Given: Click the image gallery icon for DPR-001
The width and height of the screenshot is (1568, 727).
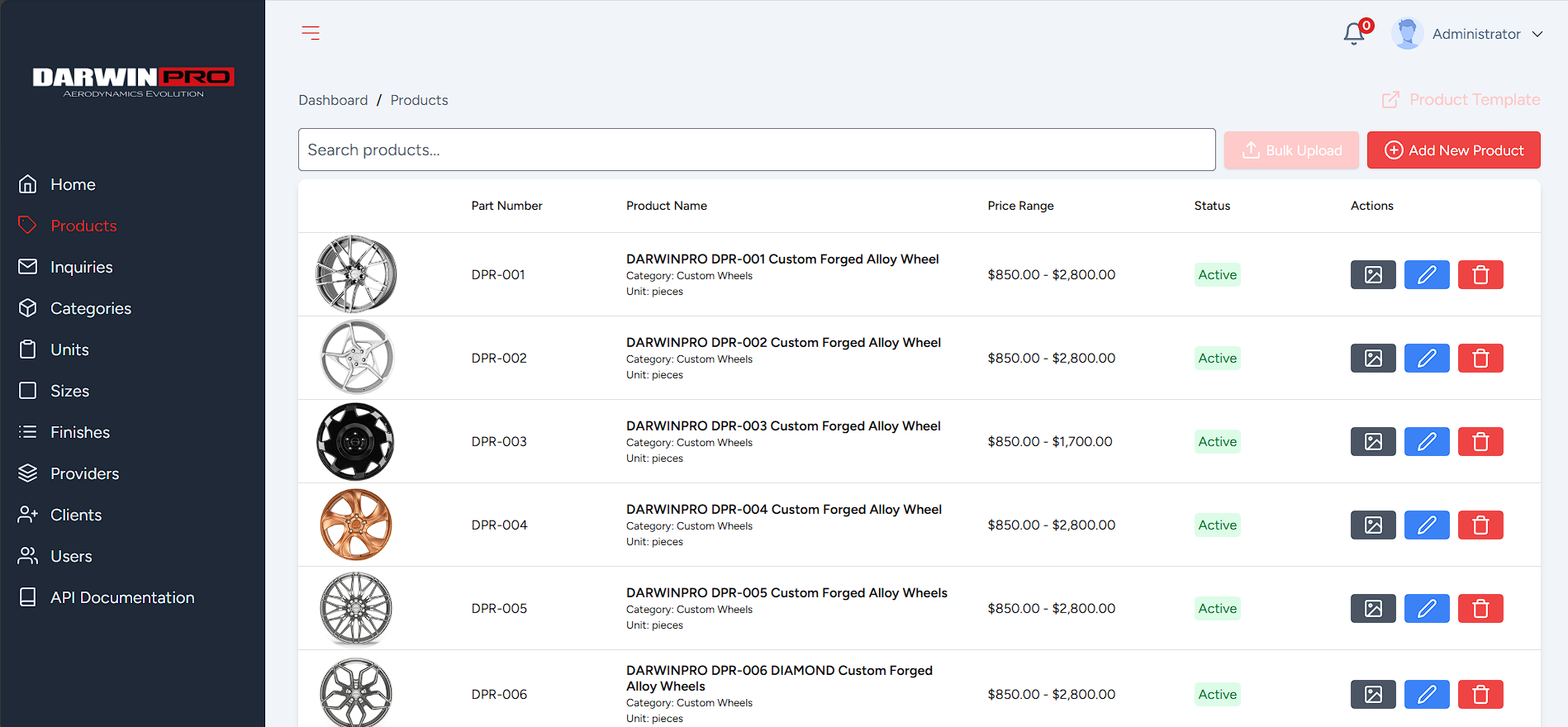Looking at the screenshot, I should coord(1372,275).
